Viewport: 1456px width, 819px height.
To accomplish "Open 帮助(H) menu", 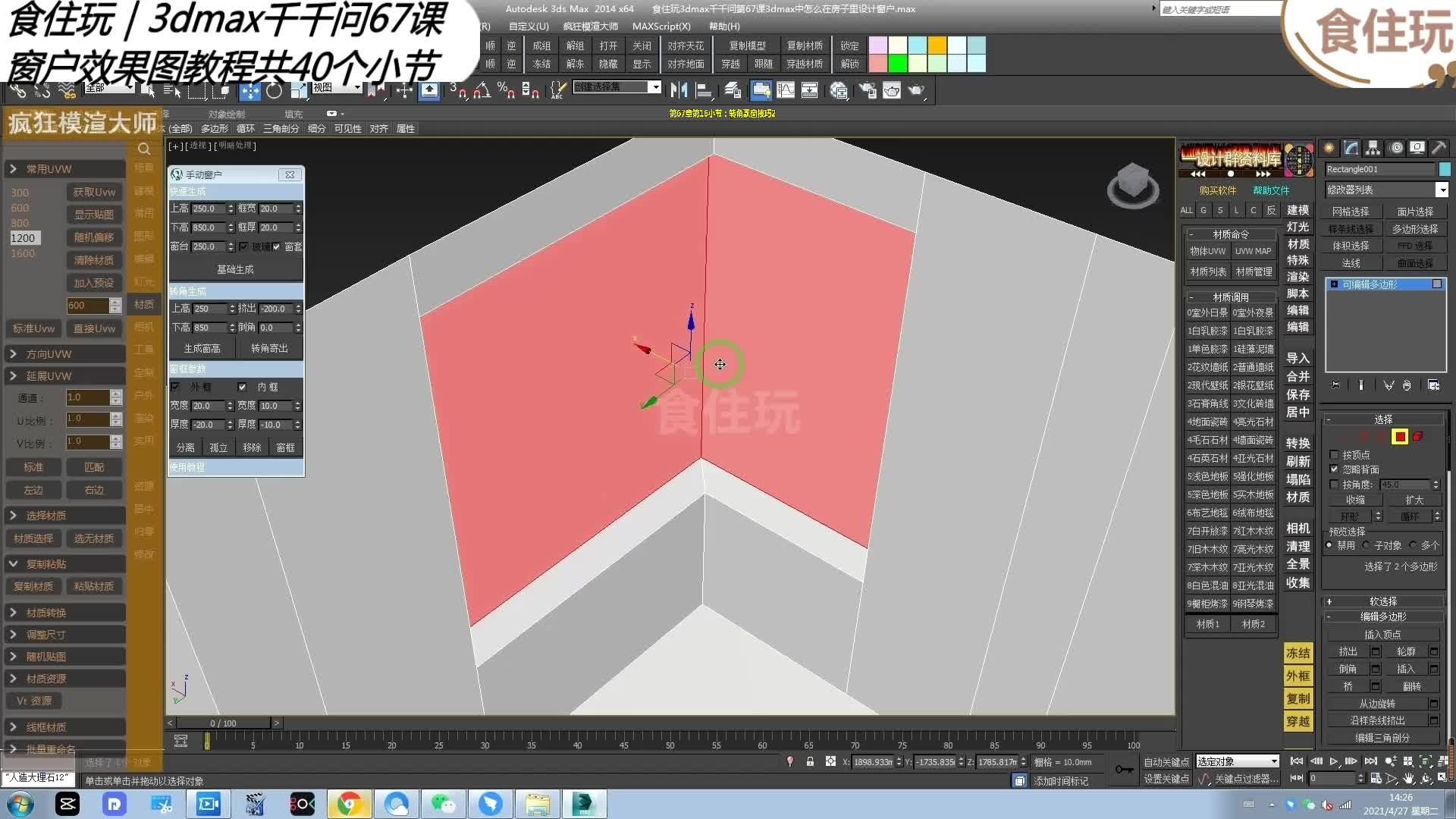I will pyautogui.click(x=724, y=27).
